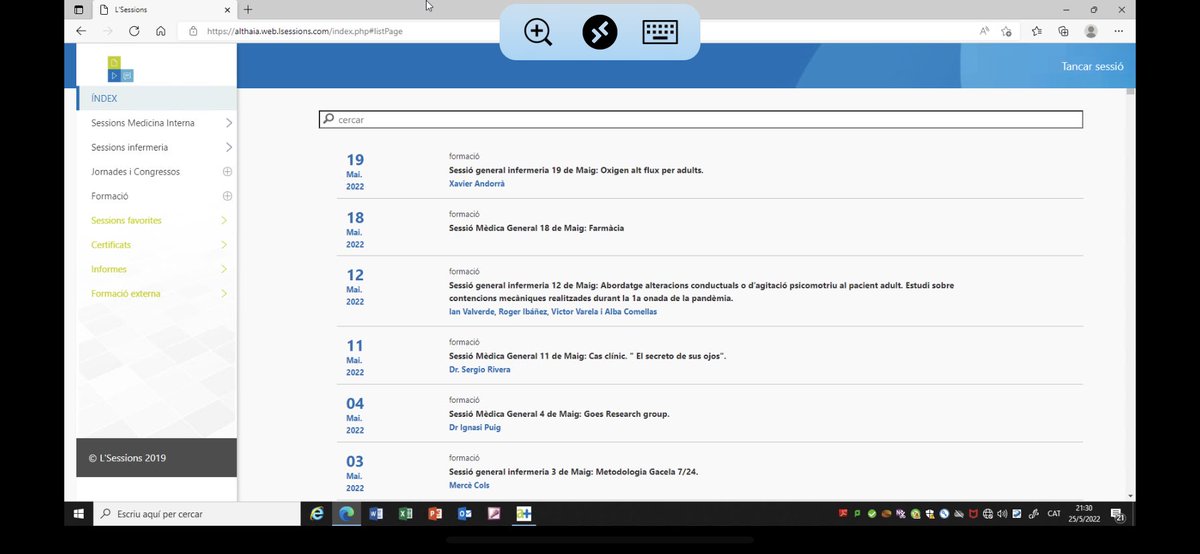The image size is (1200, 554).
Task: Expand plus icon beside Jornades i Congressos
Action: tap(227, 172)
